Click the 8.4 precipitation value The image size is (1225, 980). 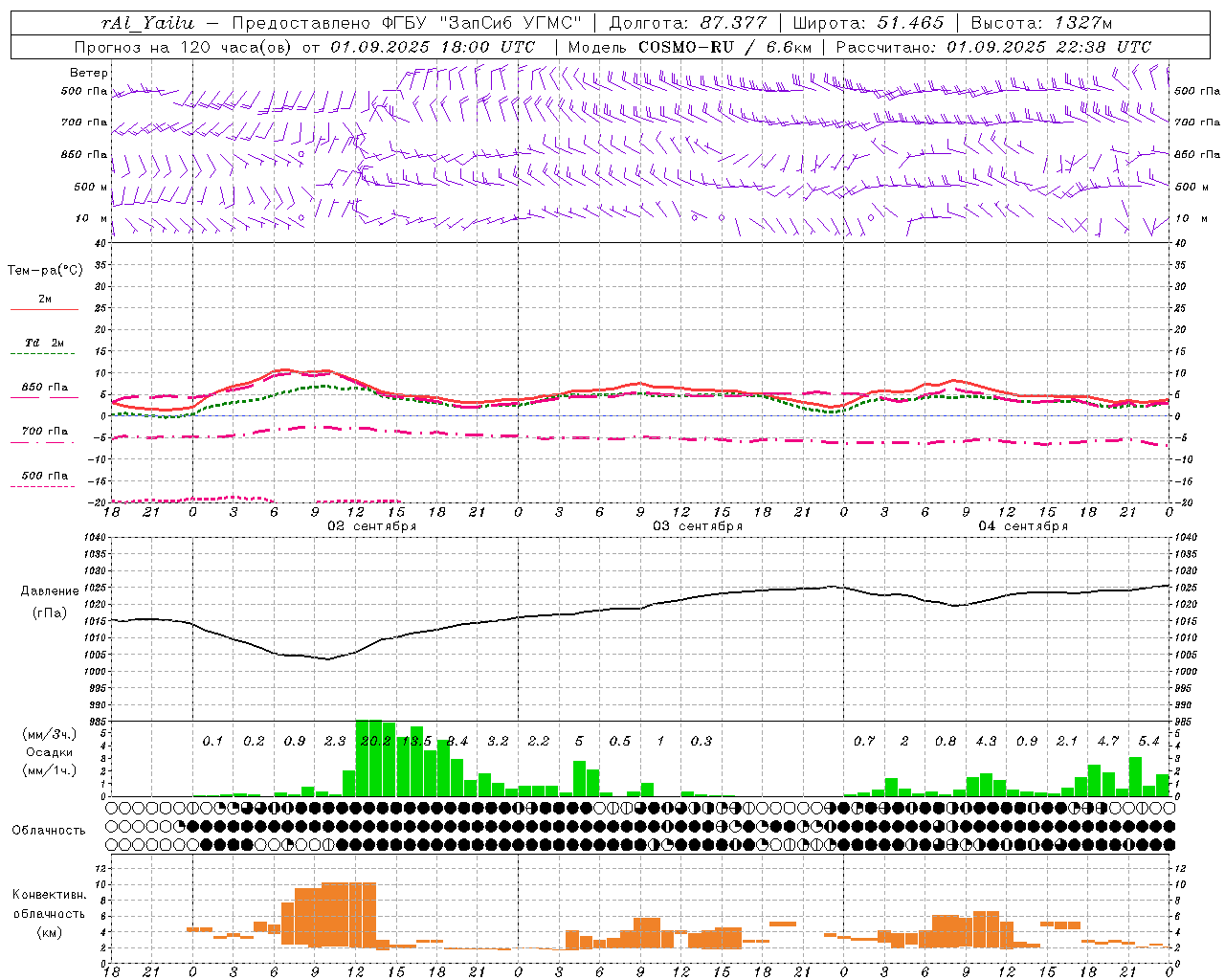pyautogui.click(x=457, y=741)
